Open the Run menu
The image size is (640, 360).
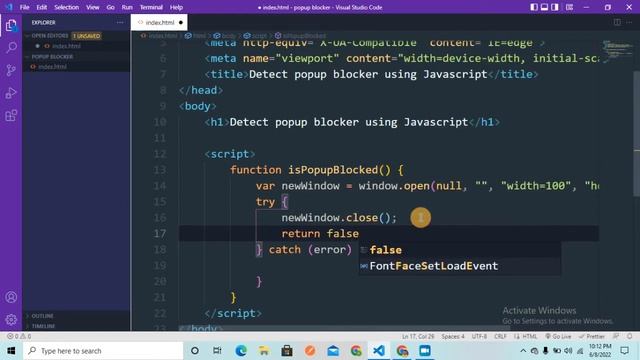tap(127, 7)
